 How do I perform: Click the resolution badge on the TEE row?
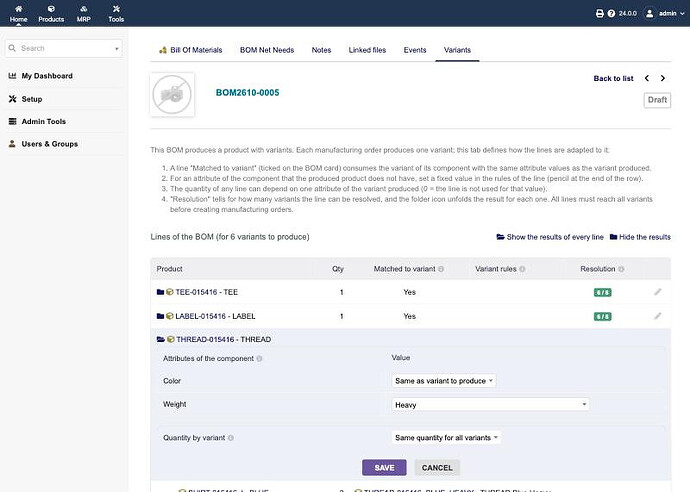pyautogui.click(x=602, y=293)
